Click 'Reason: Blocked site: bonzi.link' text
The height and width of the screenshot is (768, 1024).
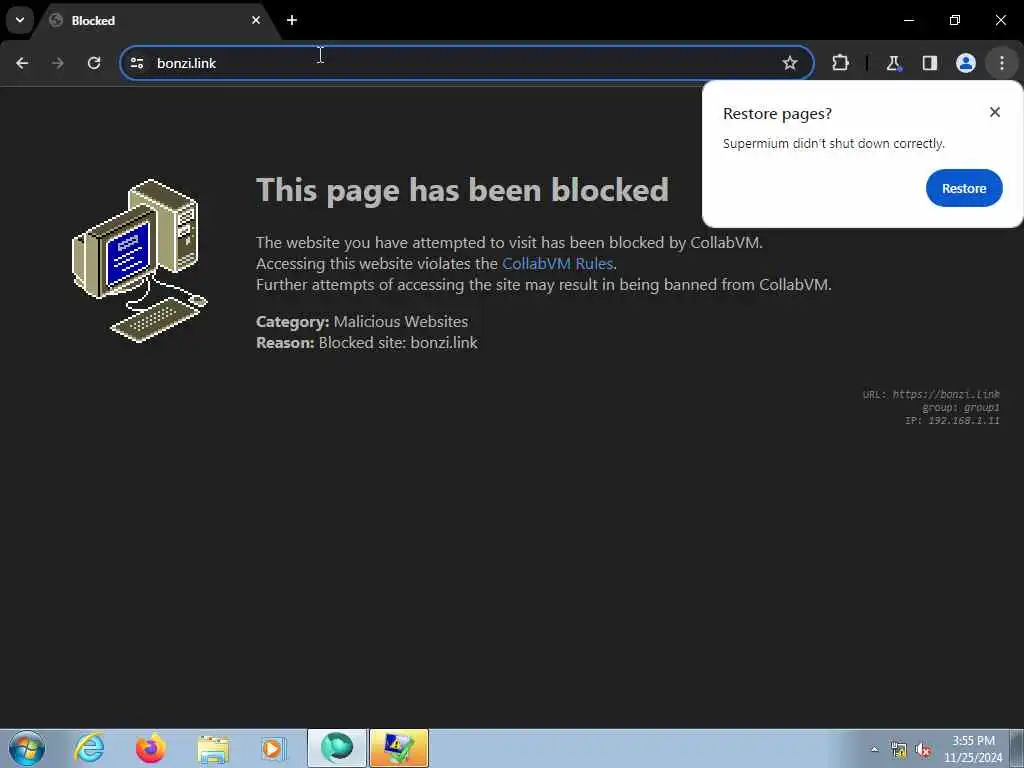coord(366,342)
